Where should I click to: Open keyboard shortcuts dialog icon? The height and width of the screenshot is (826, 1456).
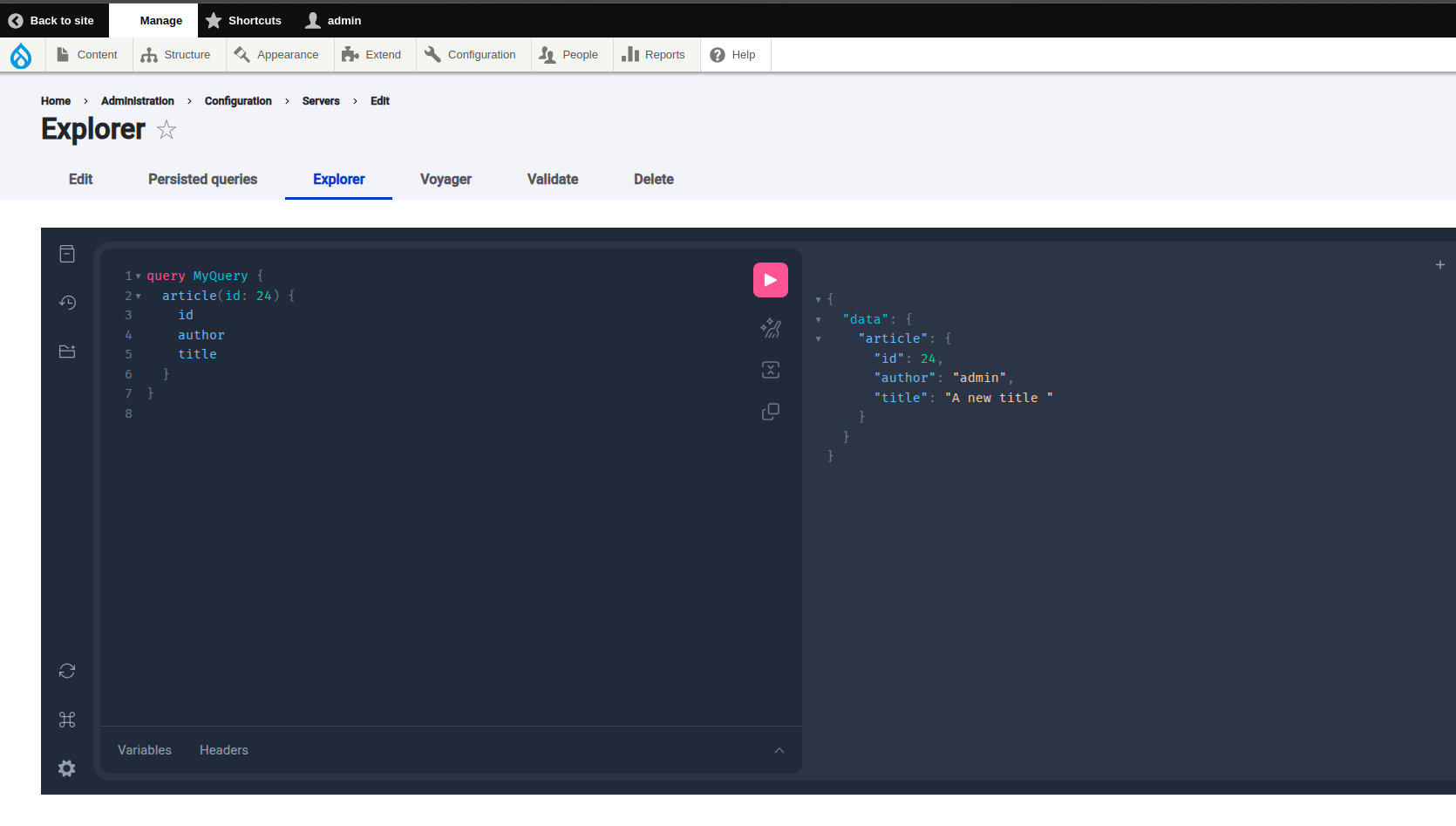pos(67,720)
